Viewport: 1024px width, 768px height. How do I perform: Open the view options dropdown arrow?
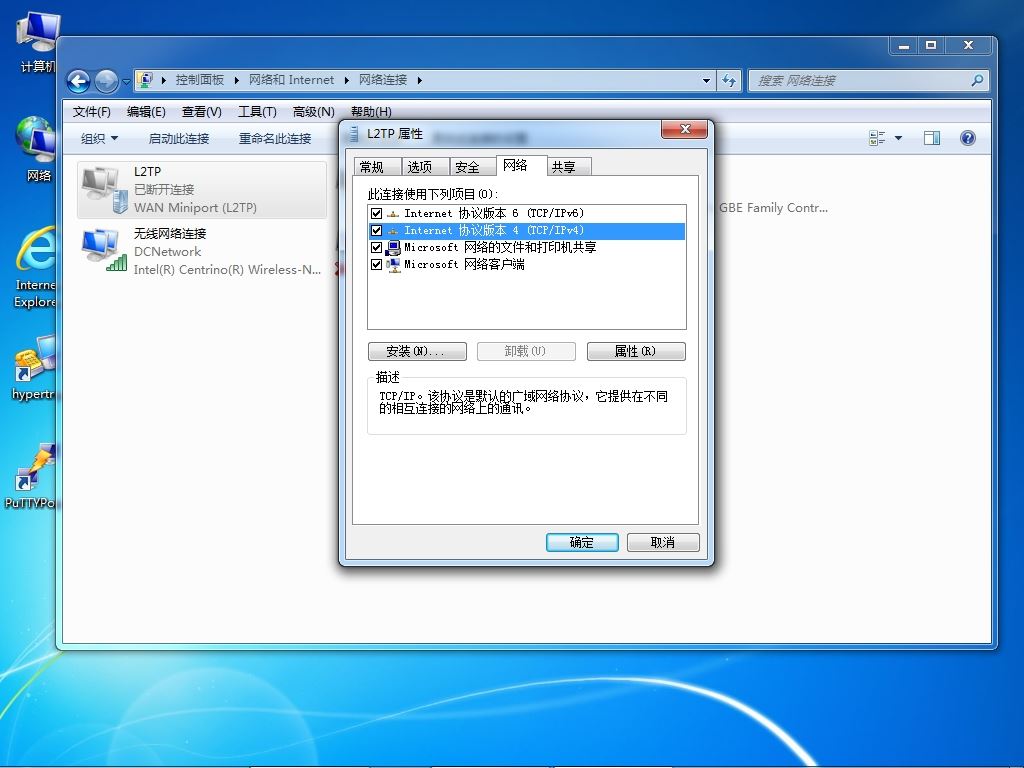898,138
